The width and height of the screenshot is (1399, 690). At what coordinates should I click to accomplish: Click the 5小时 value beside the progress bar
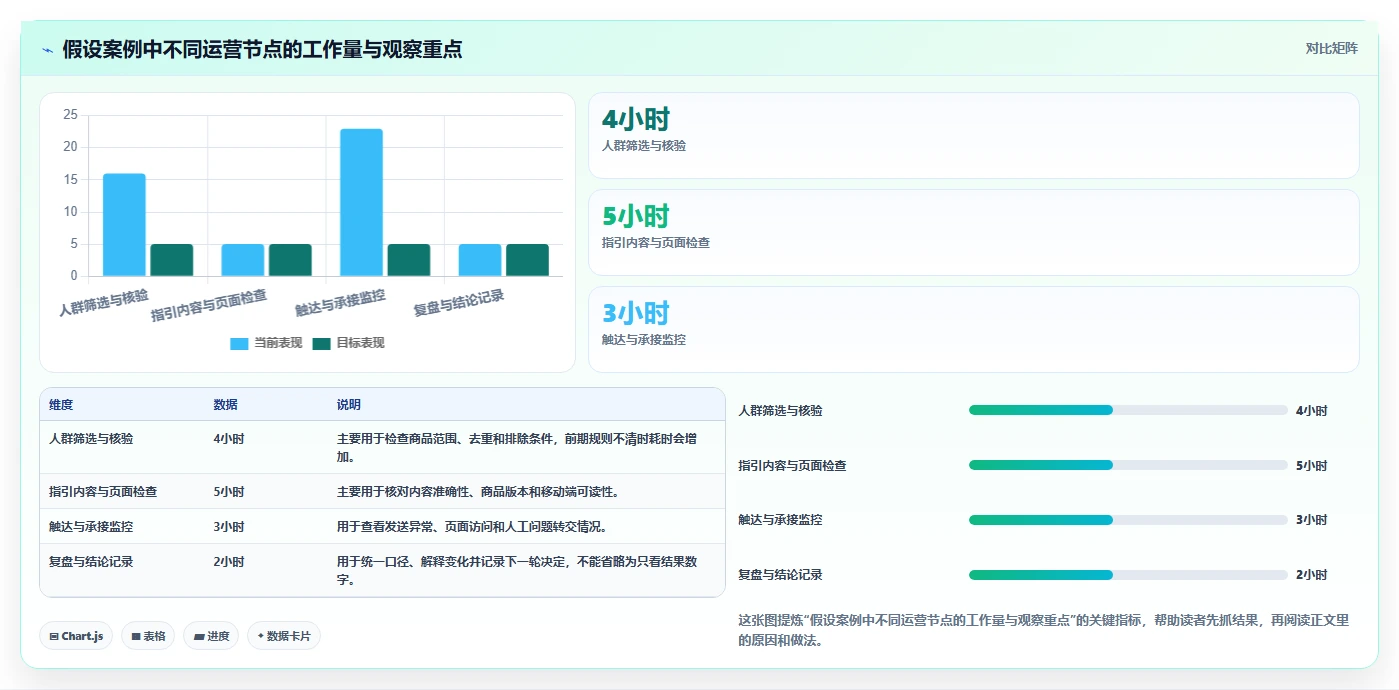1311,466
